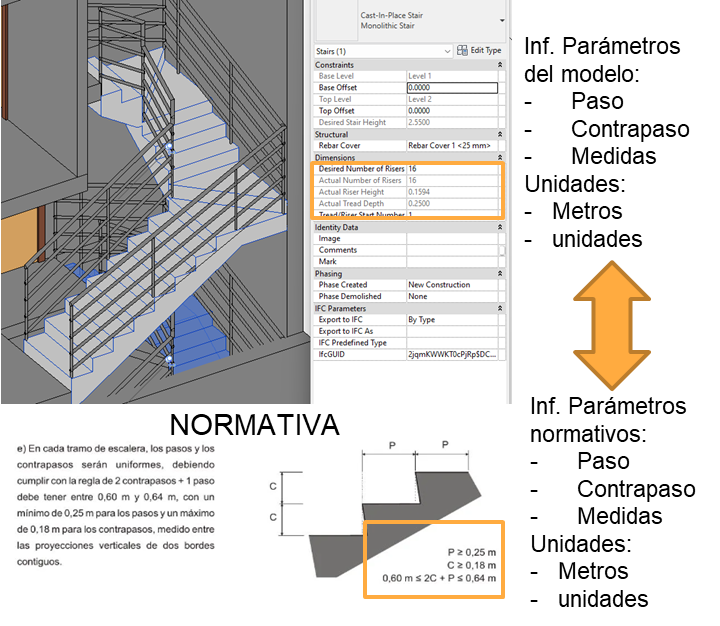Click the Top Offset value field
The height and width of the screenshot is (626, 720).
tap(452, 111)
